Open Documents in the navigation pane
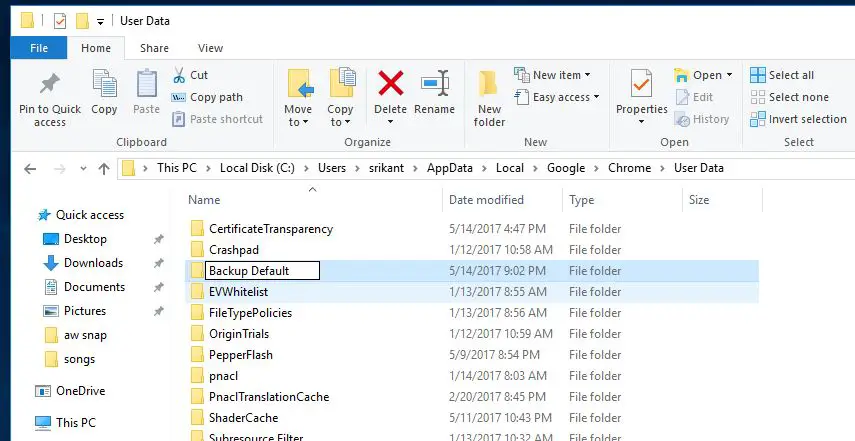 pos(94,287)
